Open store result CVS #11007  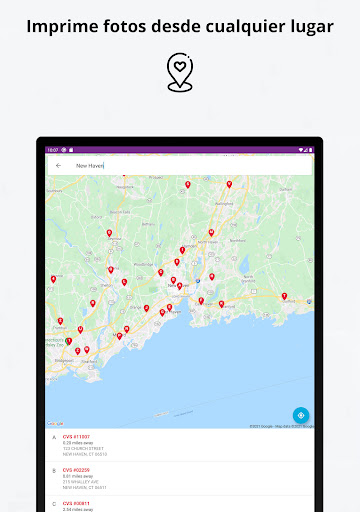(179, 445)
